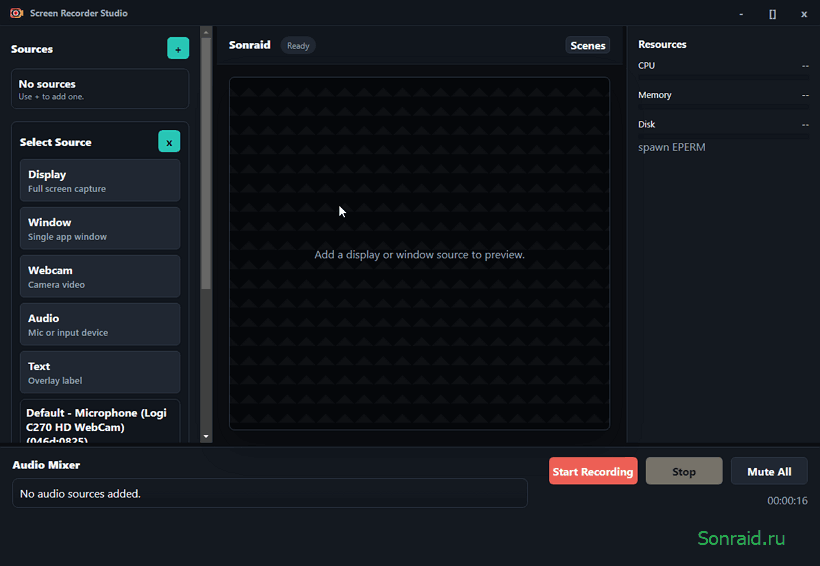Click the Memory resource label
The width and height of the screenshot is (820, 566).
pyautogui.click(x=655, y=95)
